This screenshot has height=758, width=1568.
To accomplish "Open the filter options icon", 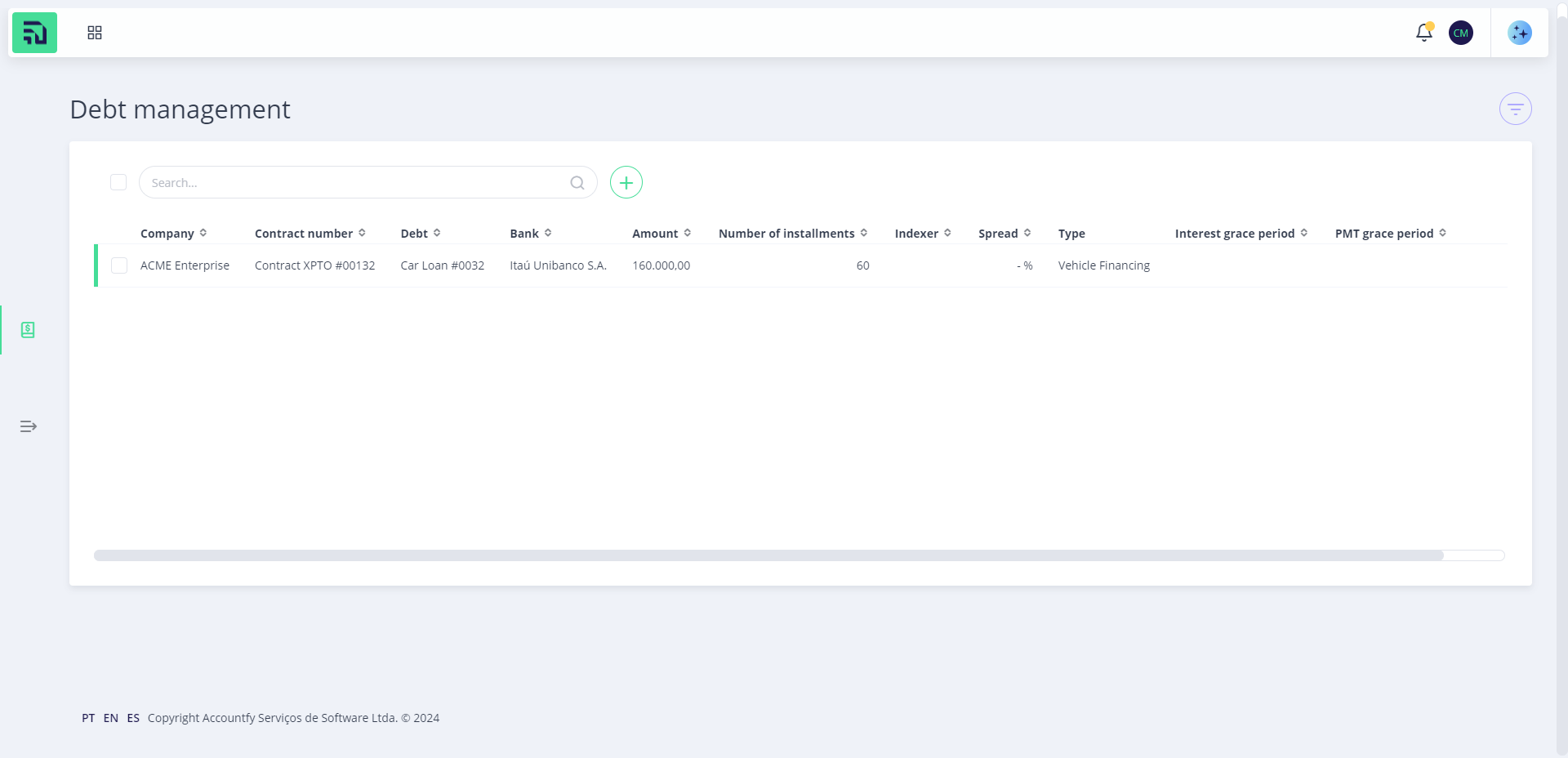I will coord(1516,109).
